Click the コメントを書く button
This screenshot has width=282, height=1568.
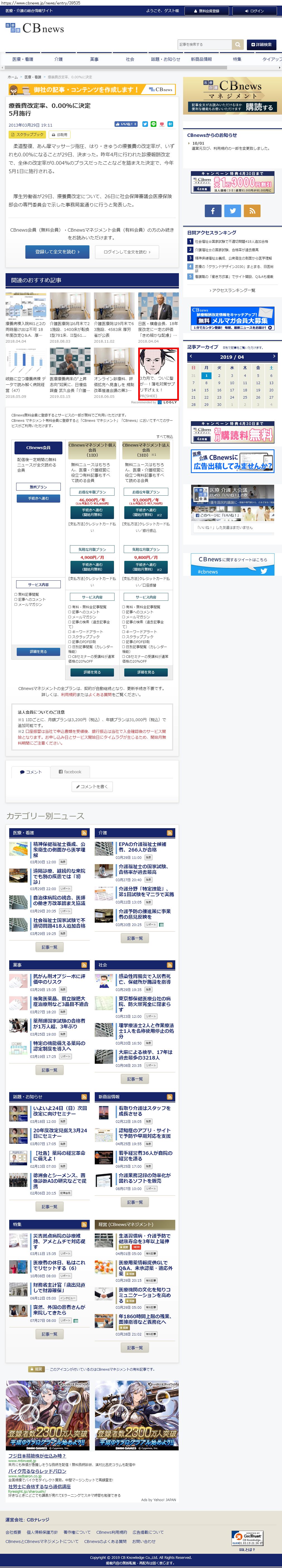tap(92, 786)
